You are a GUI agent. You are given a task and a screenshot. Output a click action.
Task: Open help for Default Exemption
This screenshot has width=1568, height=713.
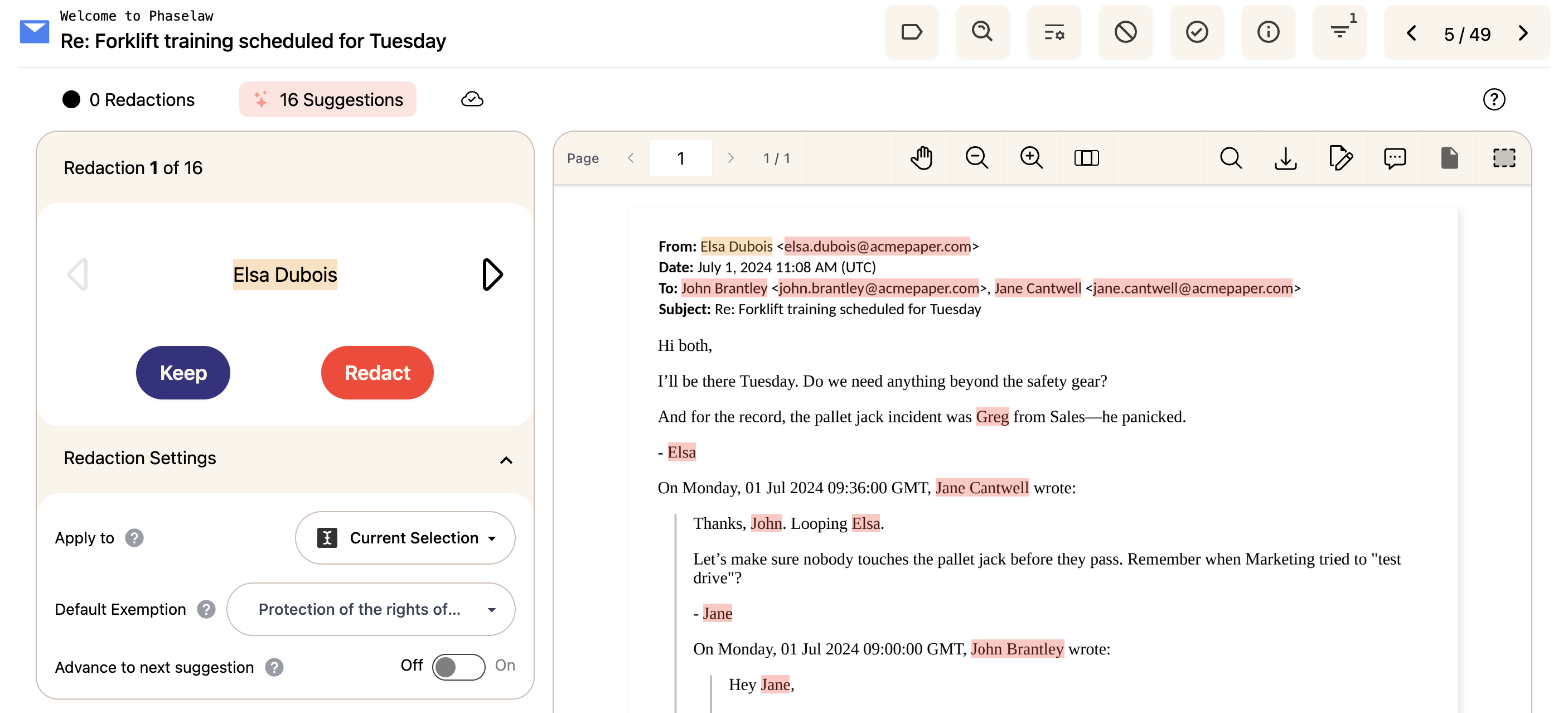click(206, 609)
